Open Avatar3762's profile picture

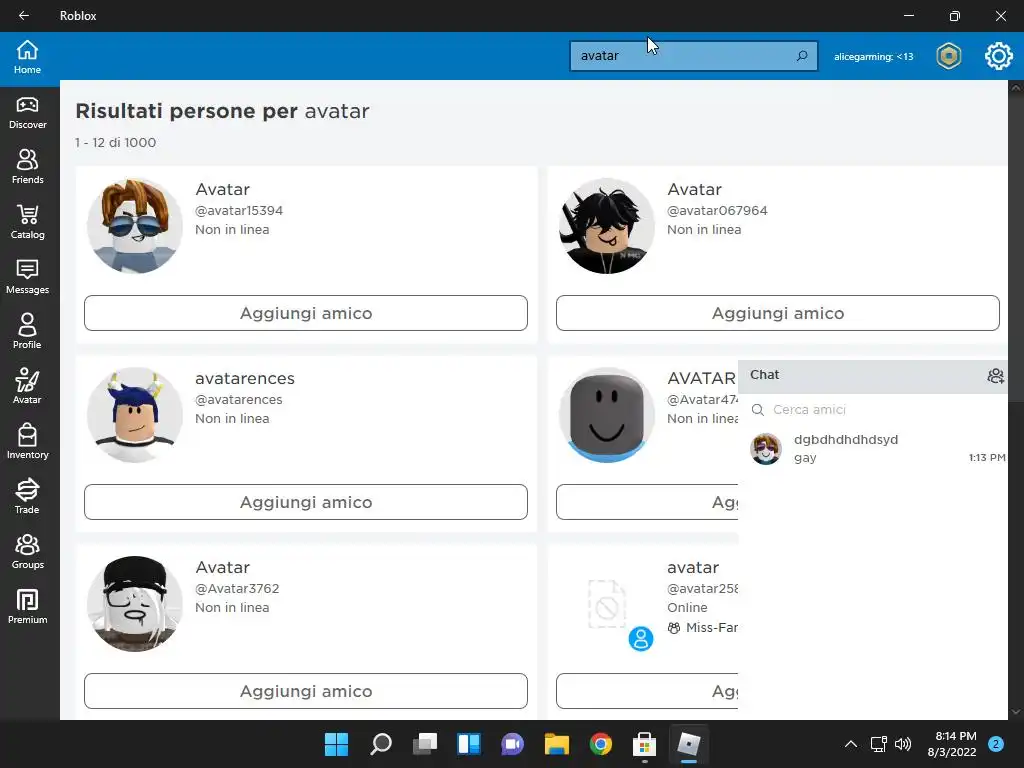coord(135,603)
